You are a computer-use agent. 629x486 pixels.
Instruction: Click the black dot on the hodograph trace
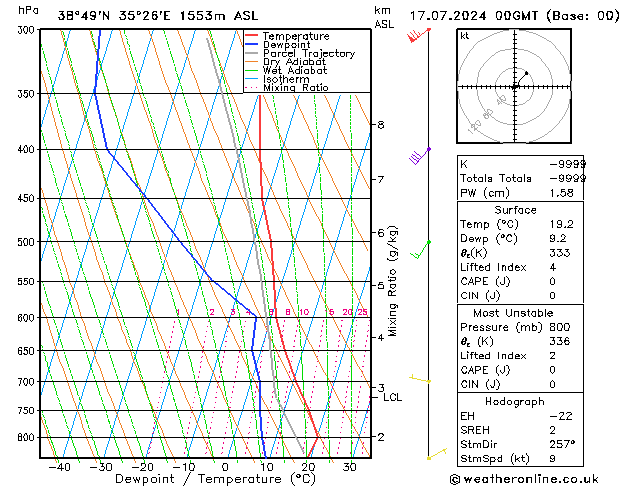tap(526, 73)
